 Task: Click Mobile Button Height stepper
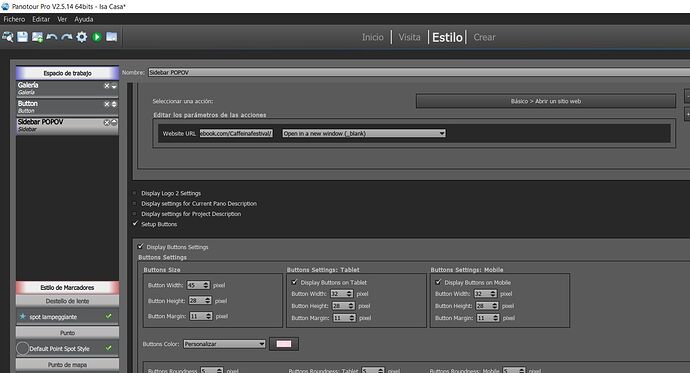click(495, 306)
